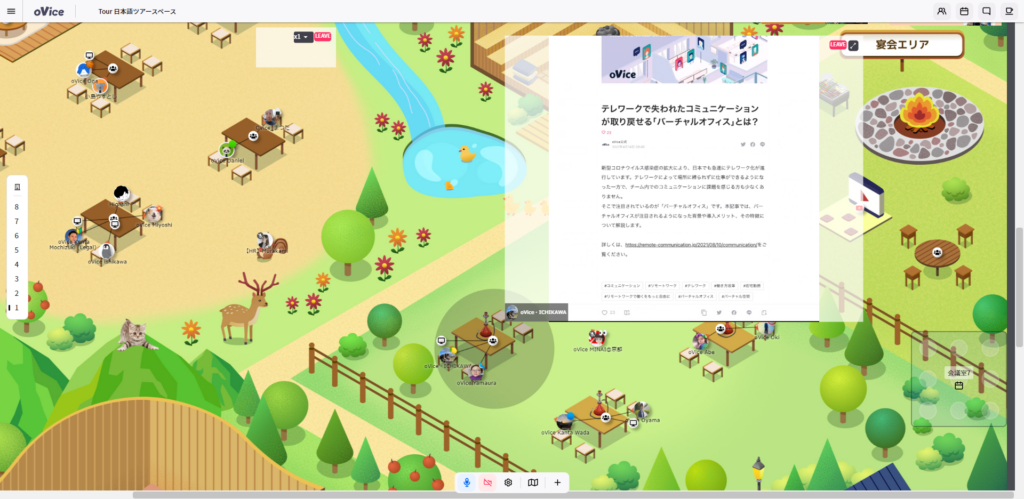Open the emote-communication.jp article link

tap(692, 245)
